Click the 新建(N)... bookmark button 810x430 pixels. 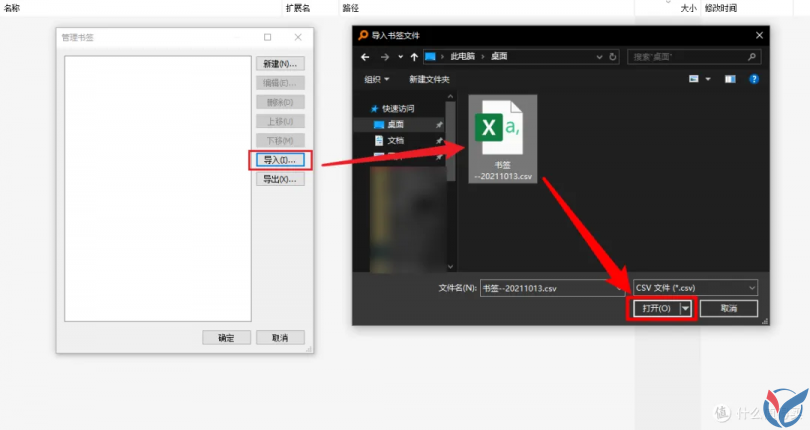coord(280,64)
